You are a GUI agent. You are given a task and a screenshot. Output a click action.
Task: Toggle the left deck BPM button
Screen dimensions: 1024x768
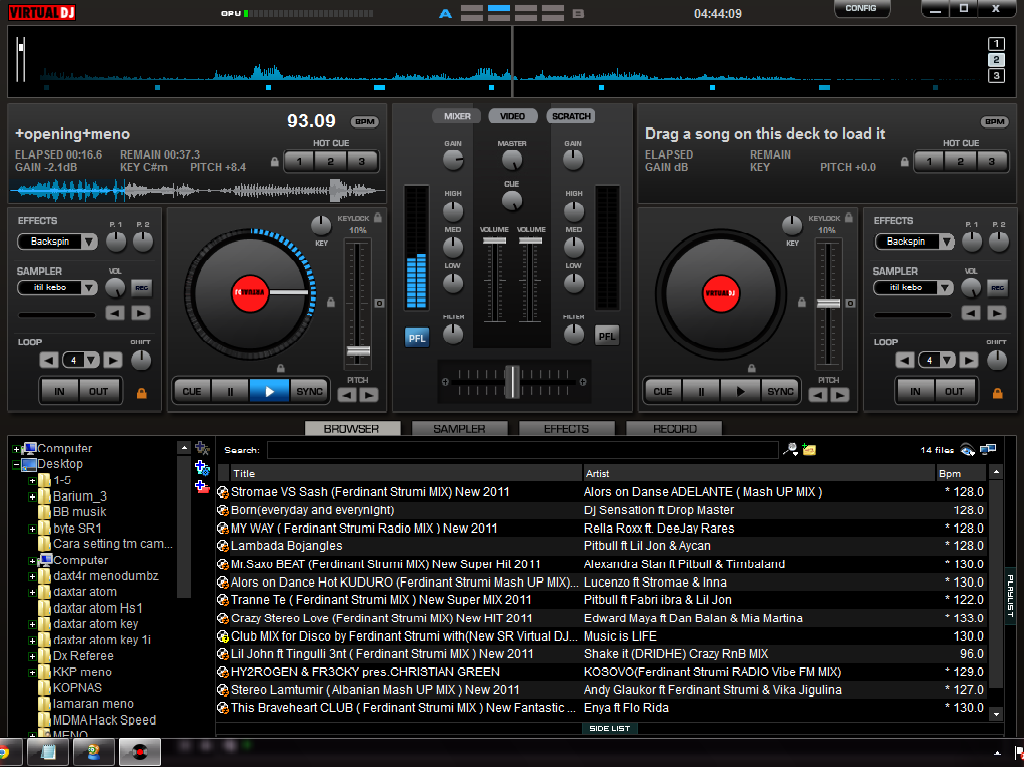tap(364, 121)
